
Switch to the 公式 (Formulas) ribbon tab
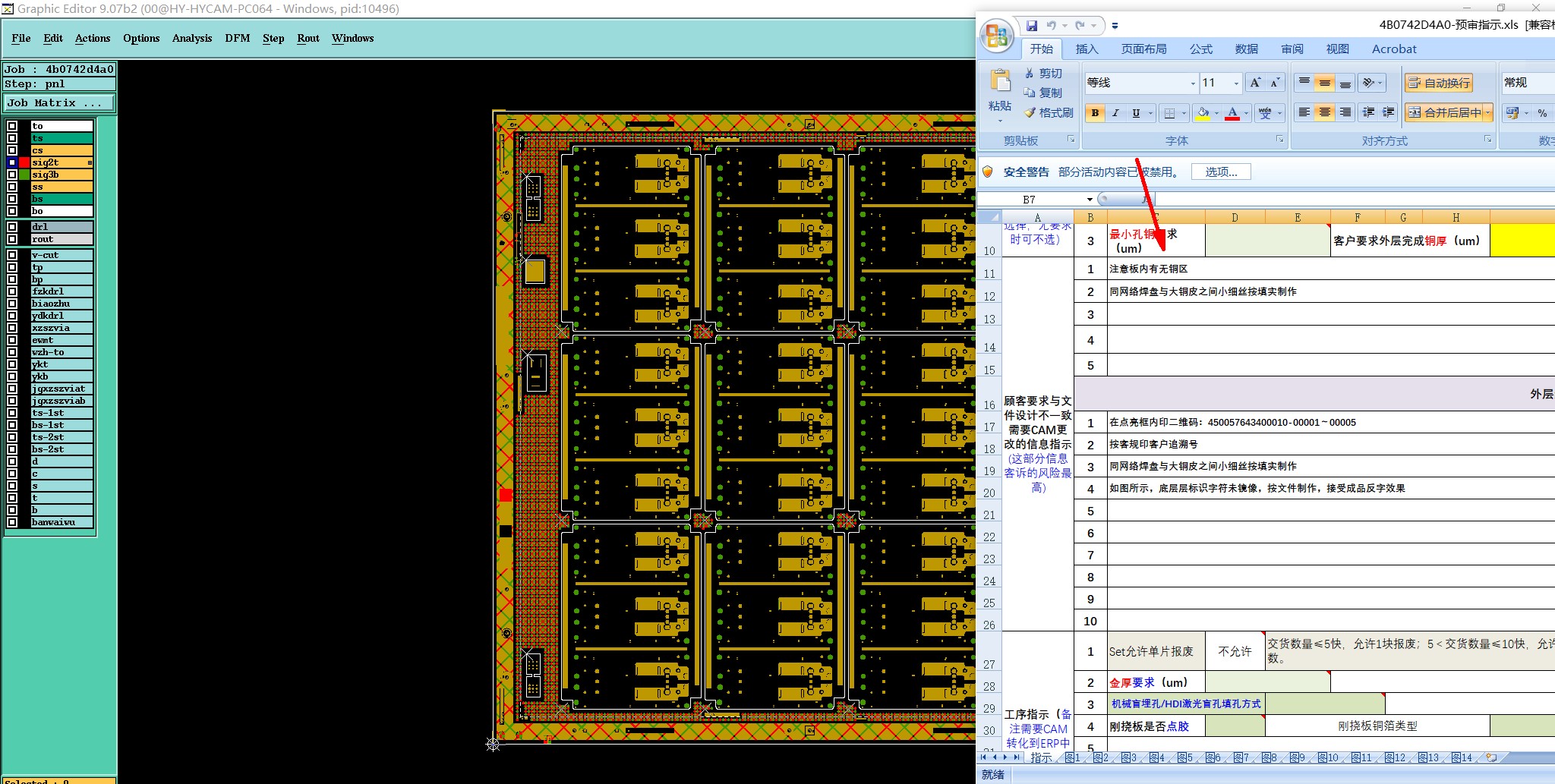click(1200, 49)
